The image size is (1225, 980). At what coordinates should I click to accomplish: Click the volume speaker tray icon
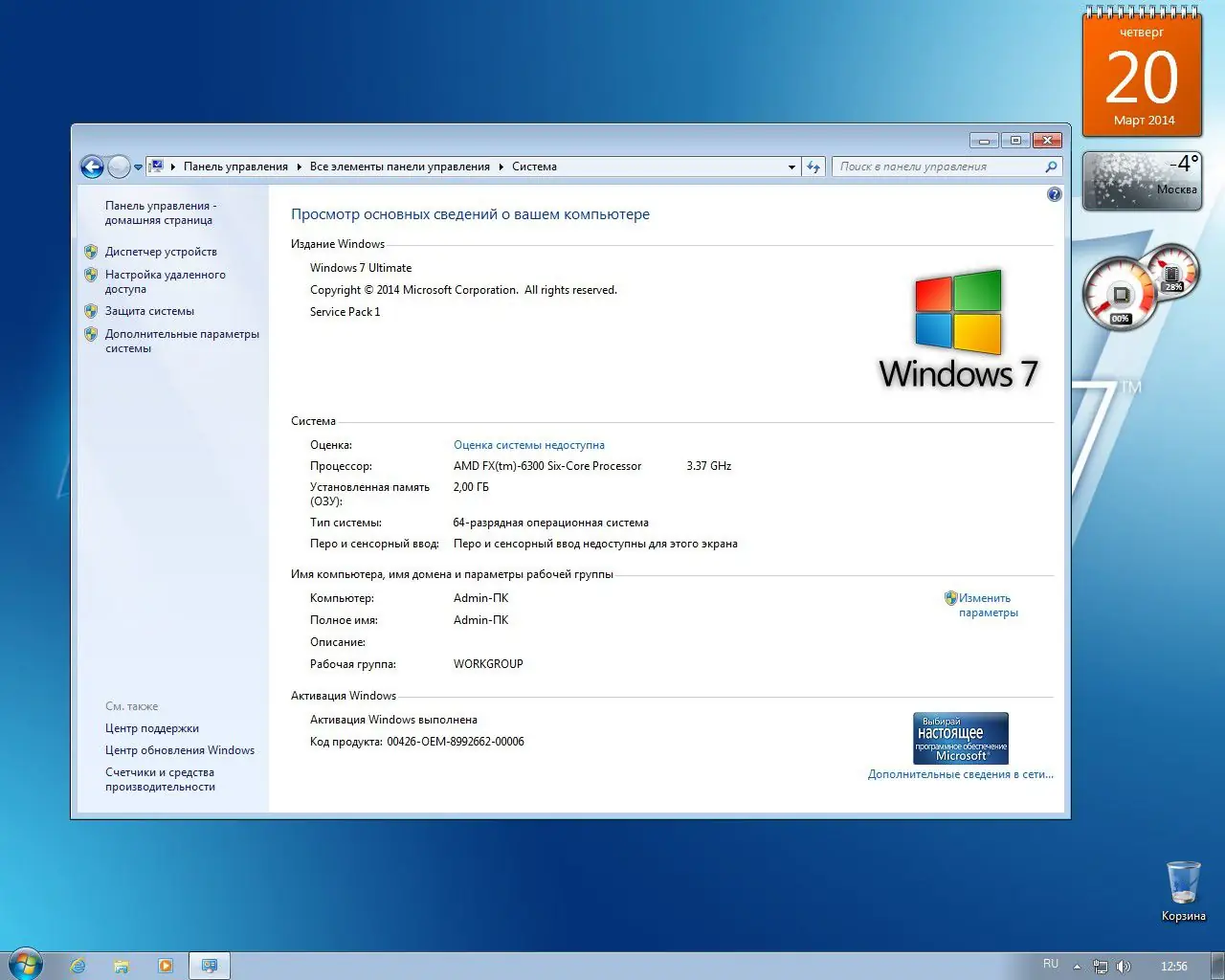click(x=1123, y=967)
